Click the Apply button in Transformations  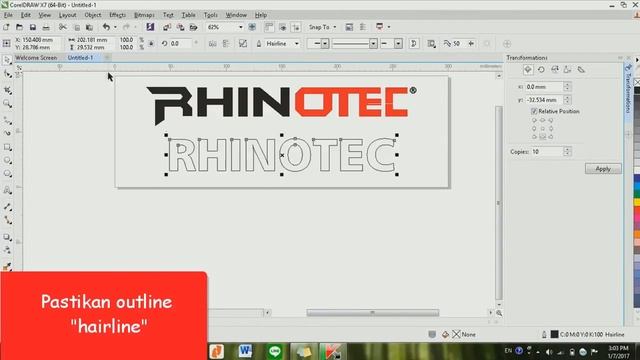pyautogui.click(x=603, y=169)
